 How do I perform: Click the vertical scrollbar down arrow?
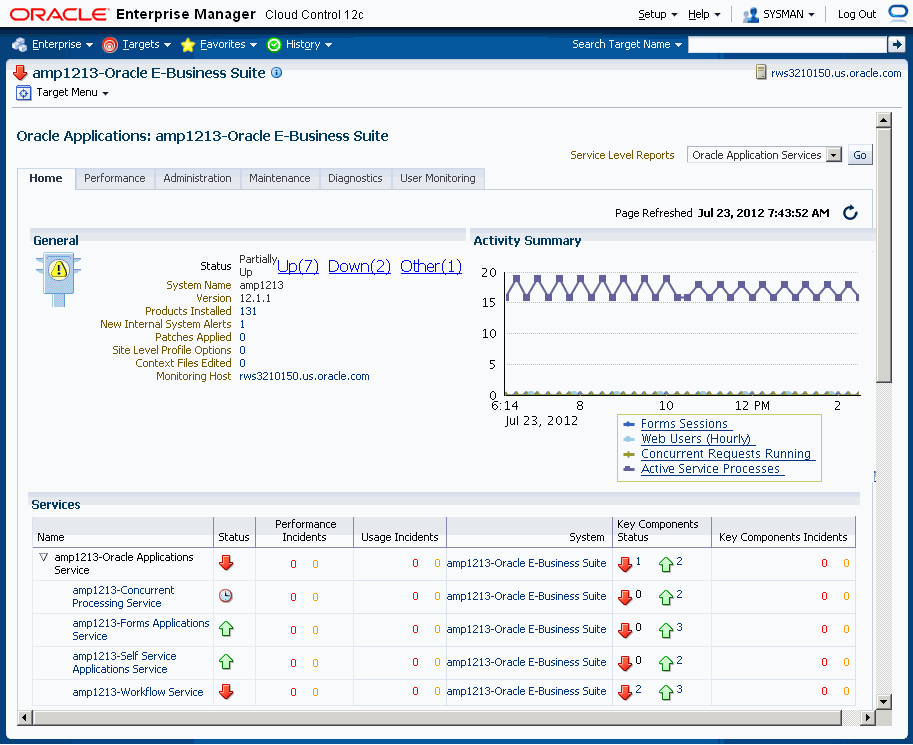coord(883,701)
